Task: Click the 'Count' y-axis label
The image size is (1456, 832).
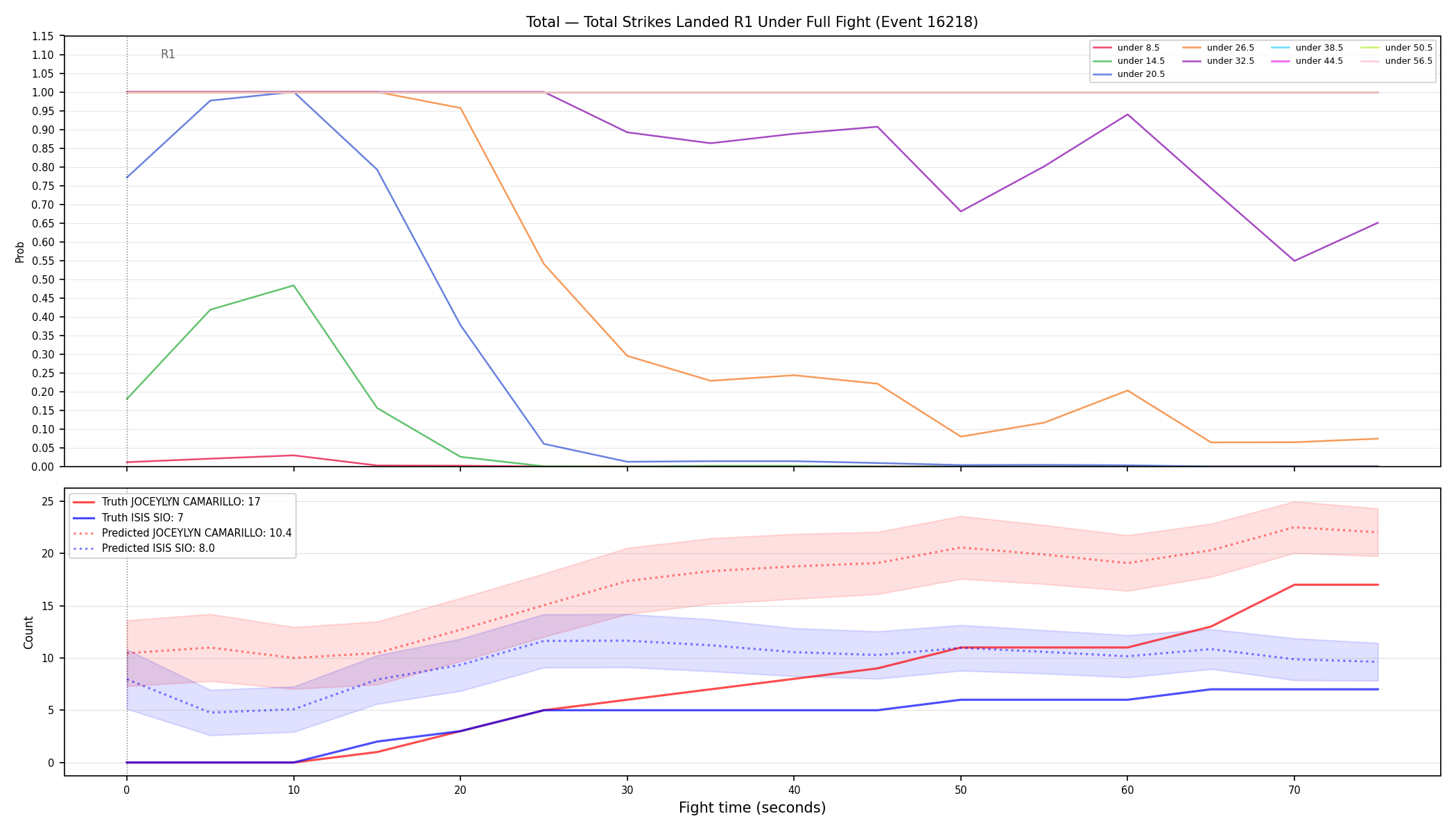Action: [28, 632]
